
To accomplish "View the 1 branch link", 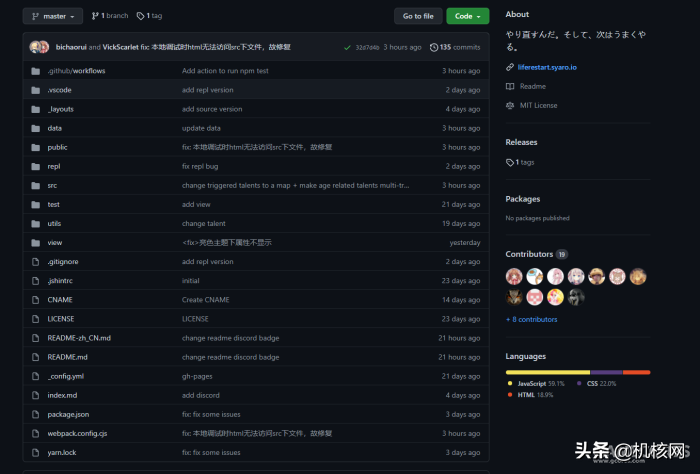I will click(110, 16).
